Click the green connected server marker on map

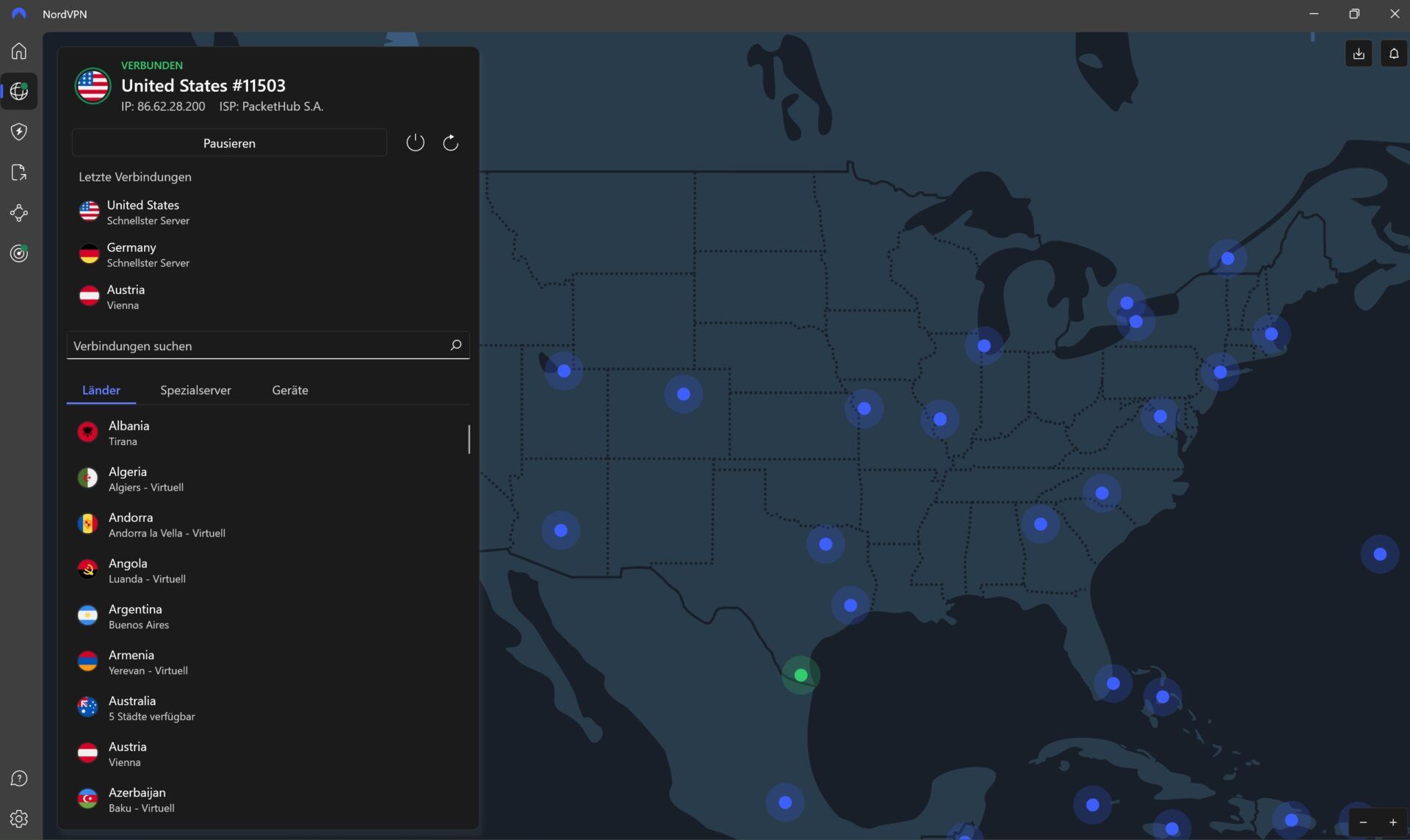tap(800, 675)
